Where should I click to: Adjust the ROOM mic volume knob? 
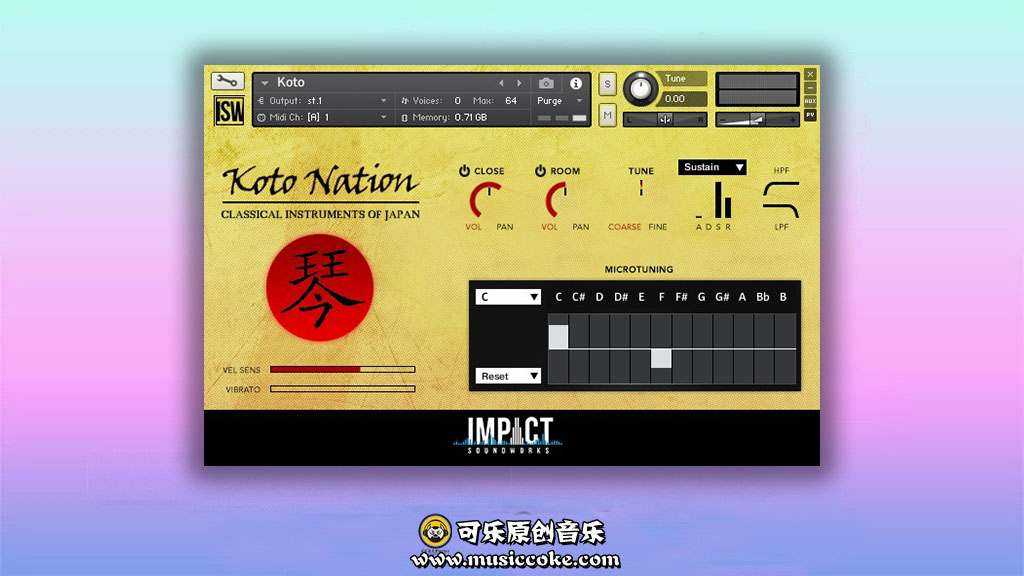[562, 200]
